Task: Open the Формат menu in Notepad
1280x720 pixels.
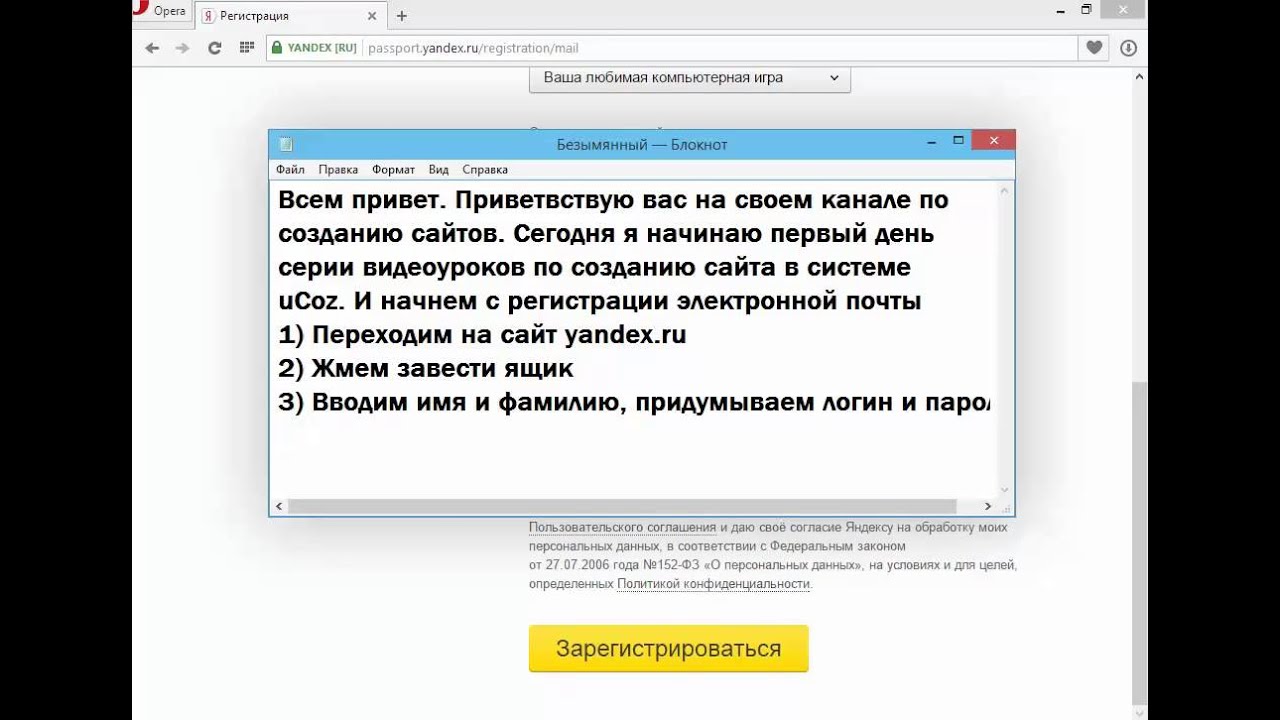Action: tap(393, 170)
